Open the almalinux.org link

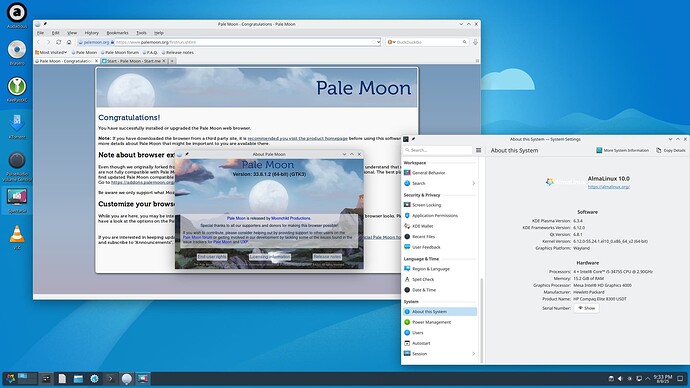[609, 187]
